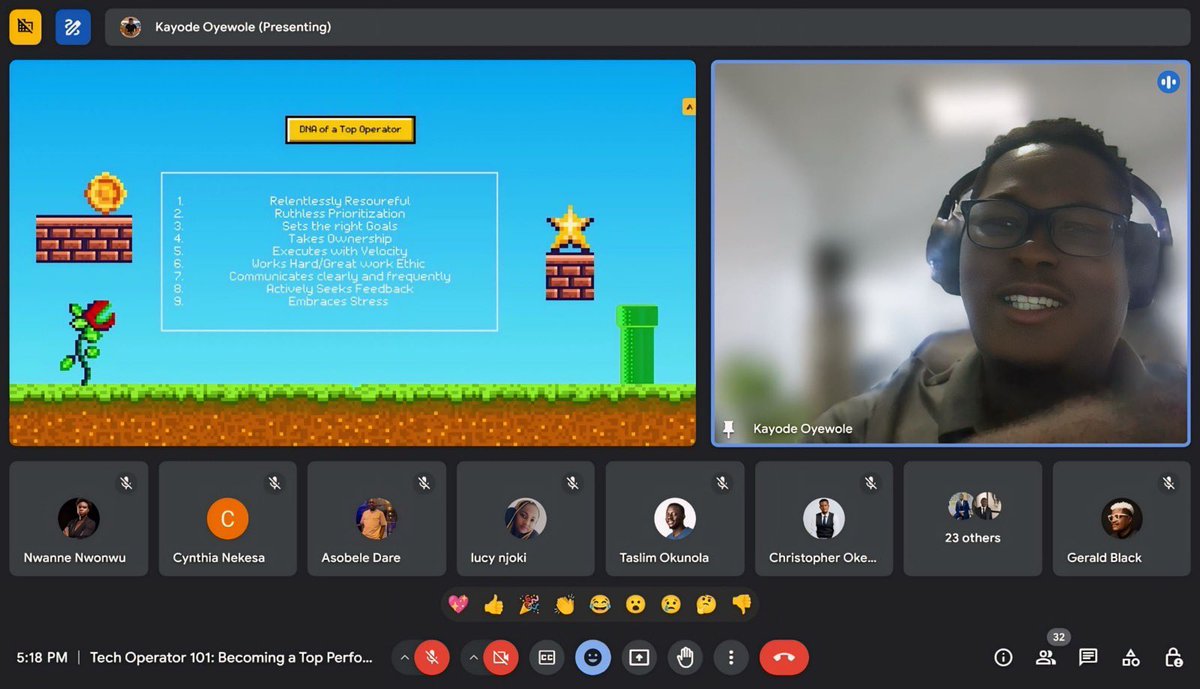
Task: Click the Ruthless Prioritization line
Action: click(x=340, y=213)
